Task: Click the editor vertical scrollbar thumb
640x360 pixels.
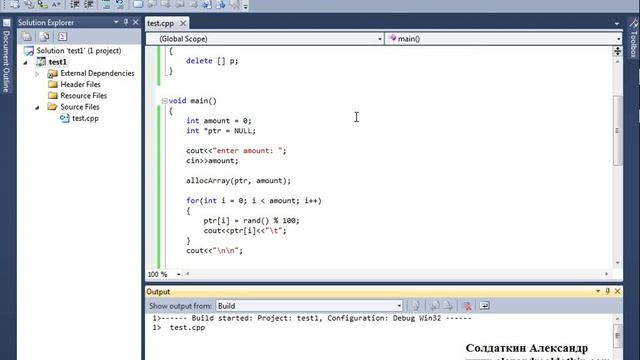Action: (x=618, y=131)
